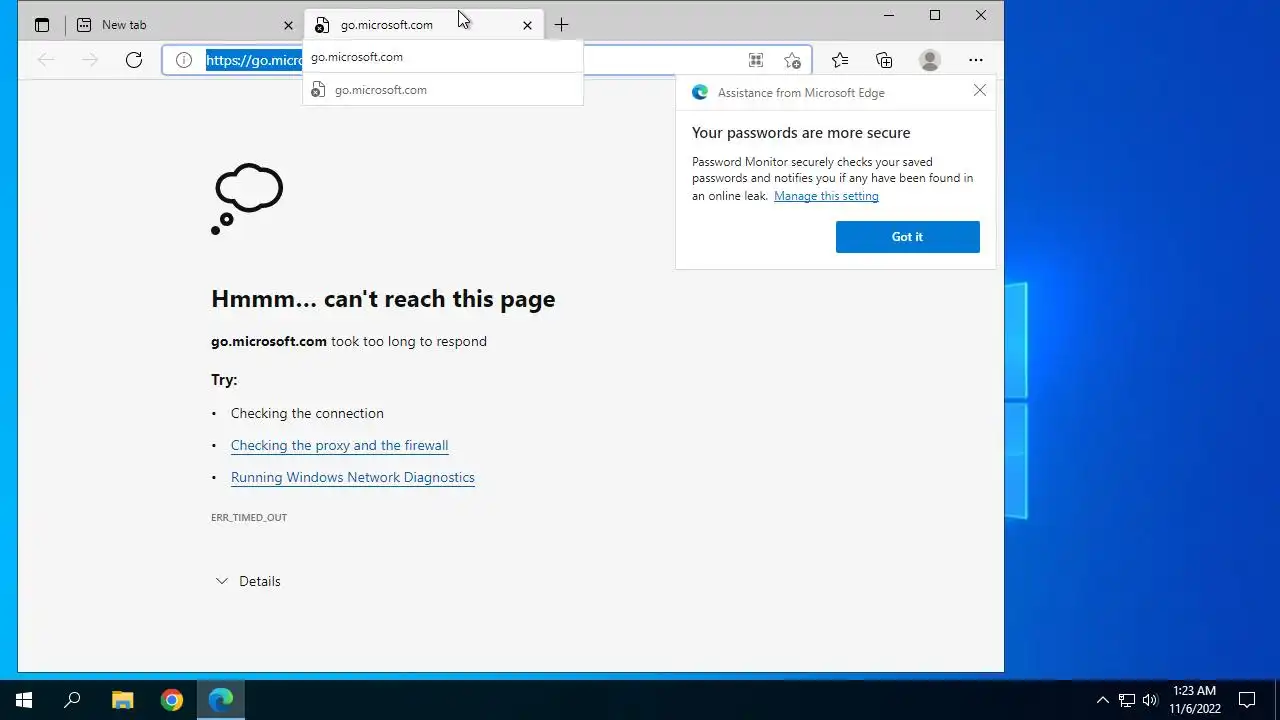The image size is (1280, 720).
Task: Open the tab actions menu icon
Action: [42, 25]
